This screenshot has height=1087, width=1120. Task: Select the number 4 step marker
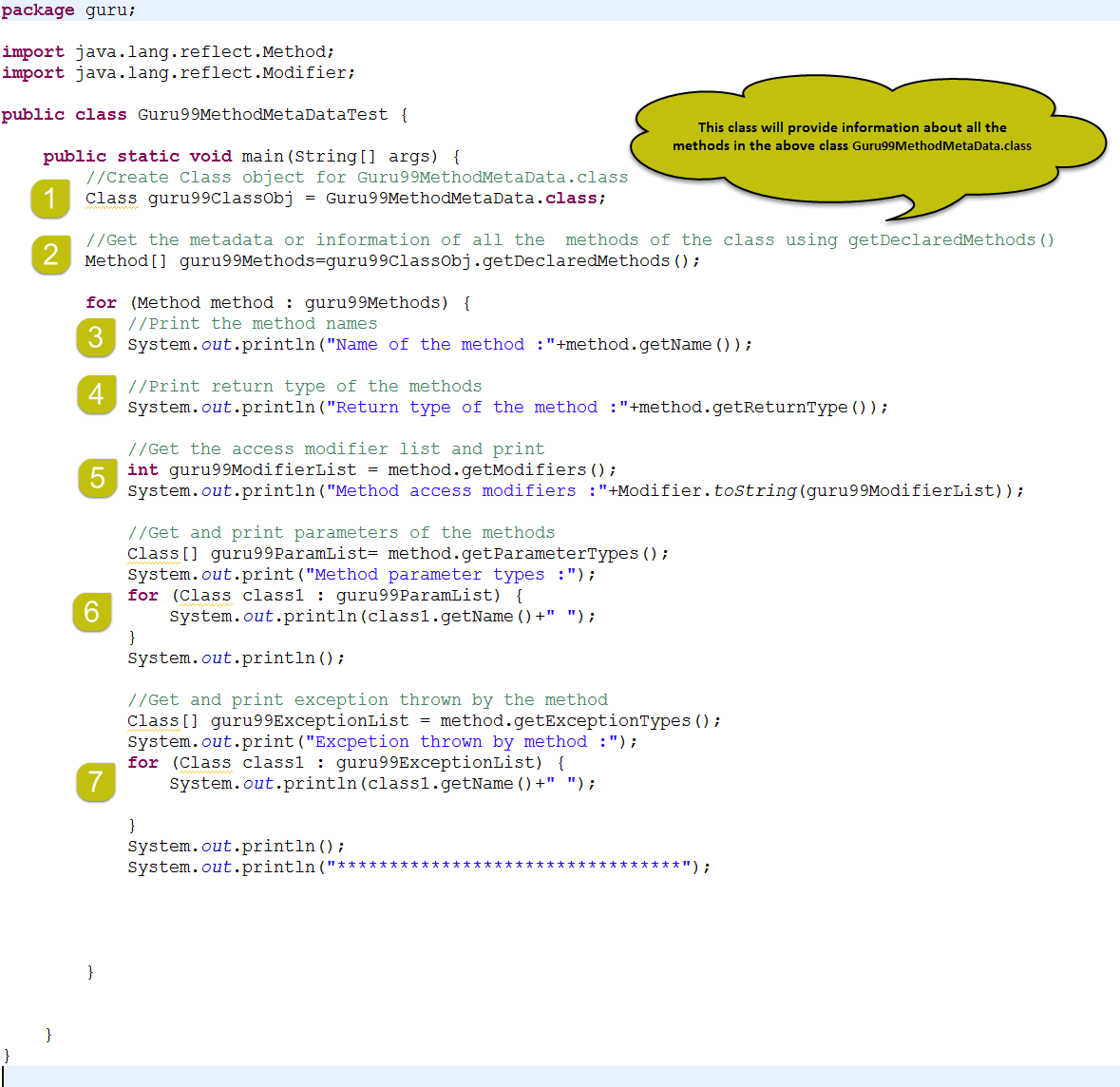point(96,394)
